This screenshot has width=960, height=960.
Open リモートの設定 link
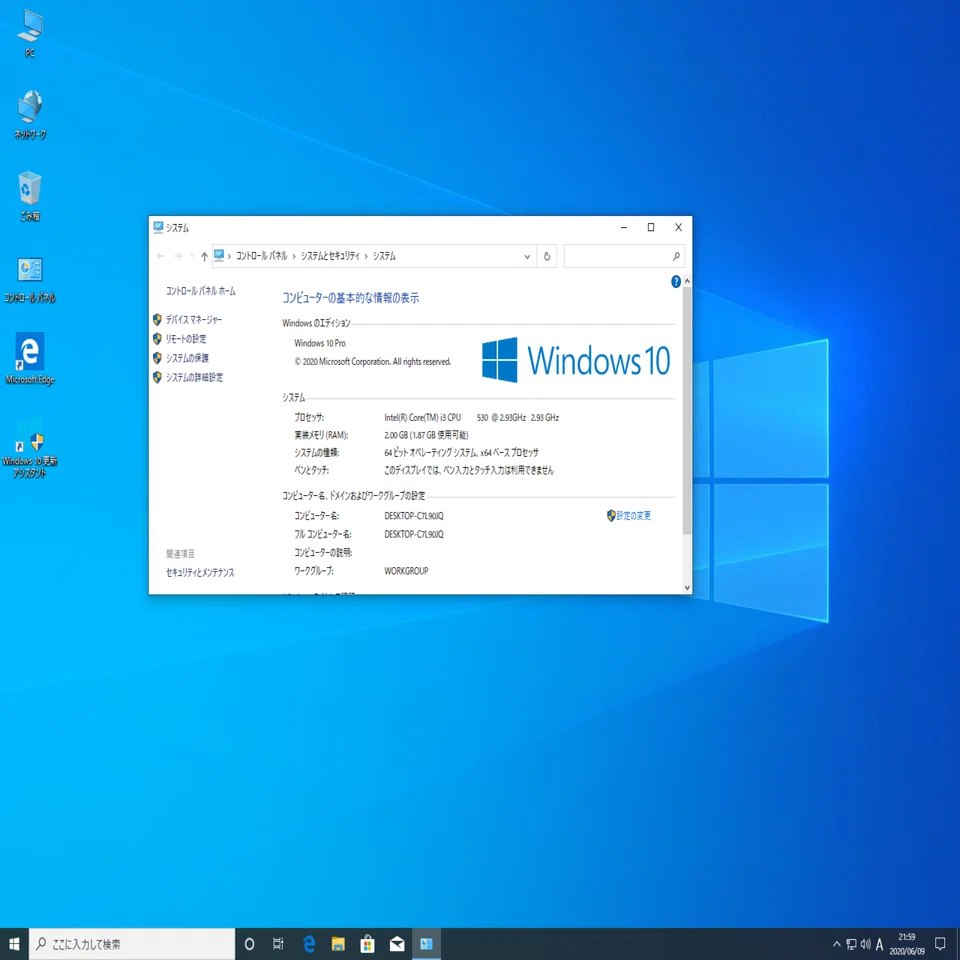186,339
